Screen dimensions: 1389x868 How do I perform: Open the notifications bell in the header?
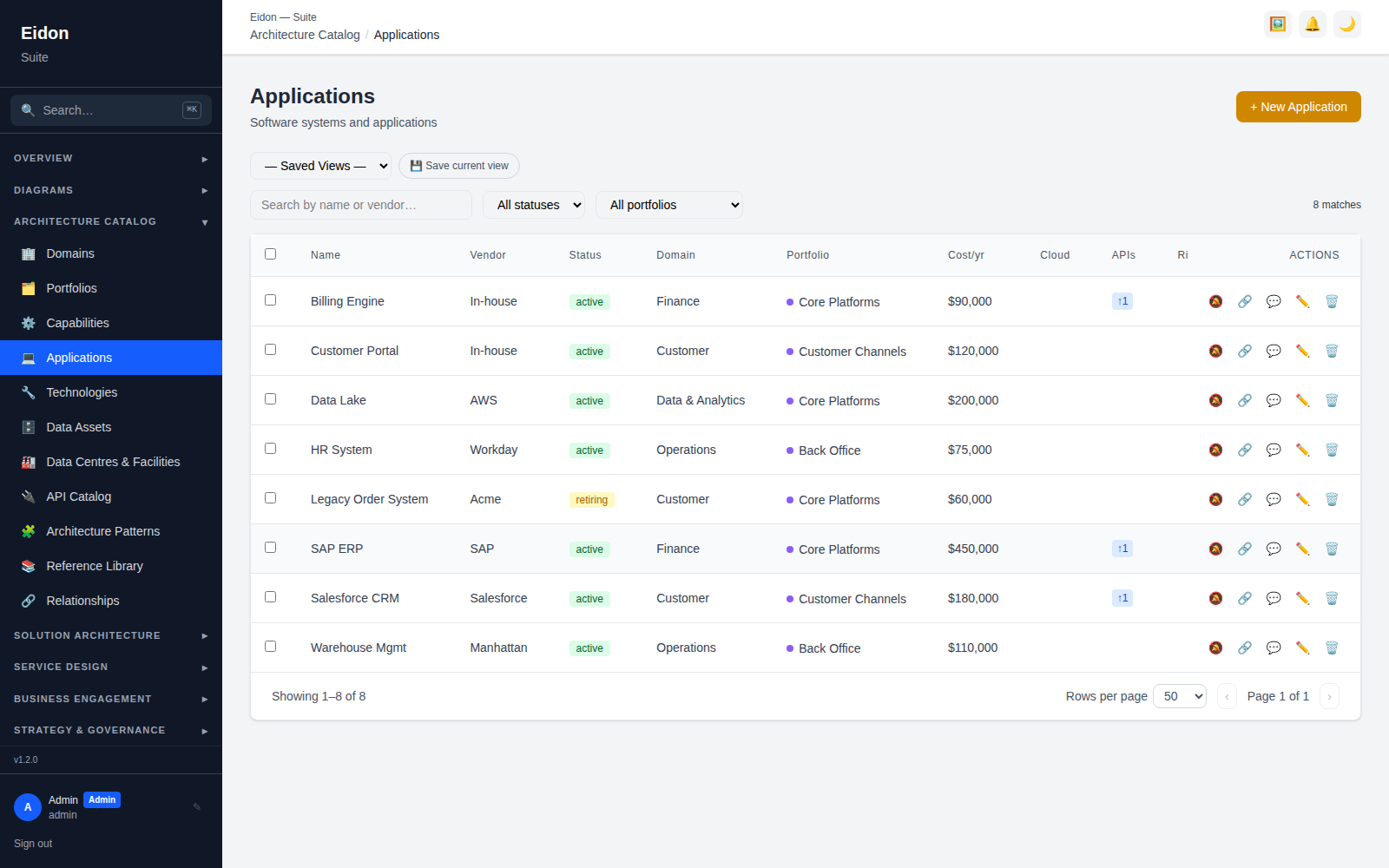tap(1313, 24)
